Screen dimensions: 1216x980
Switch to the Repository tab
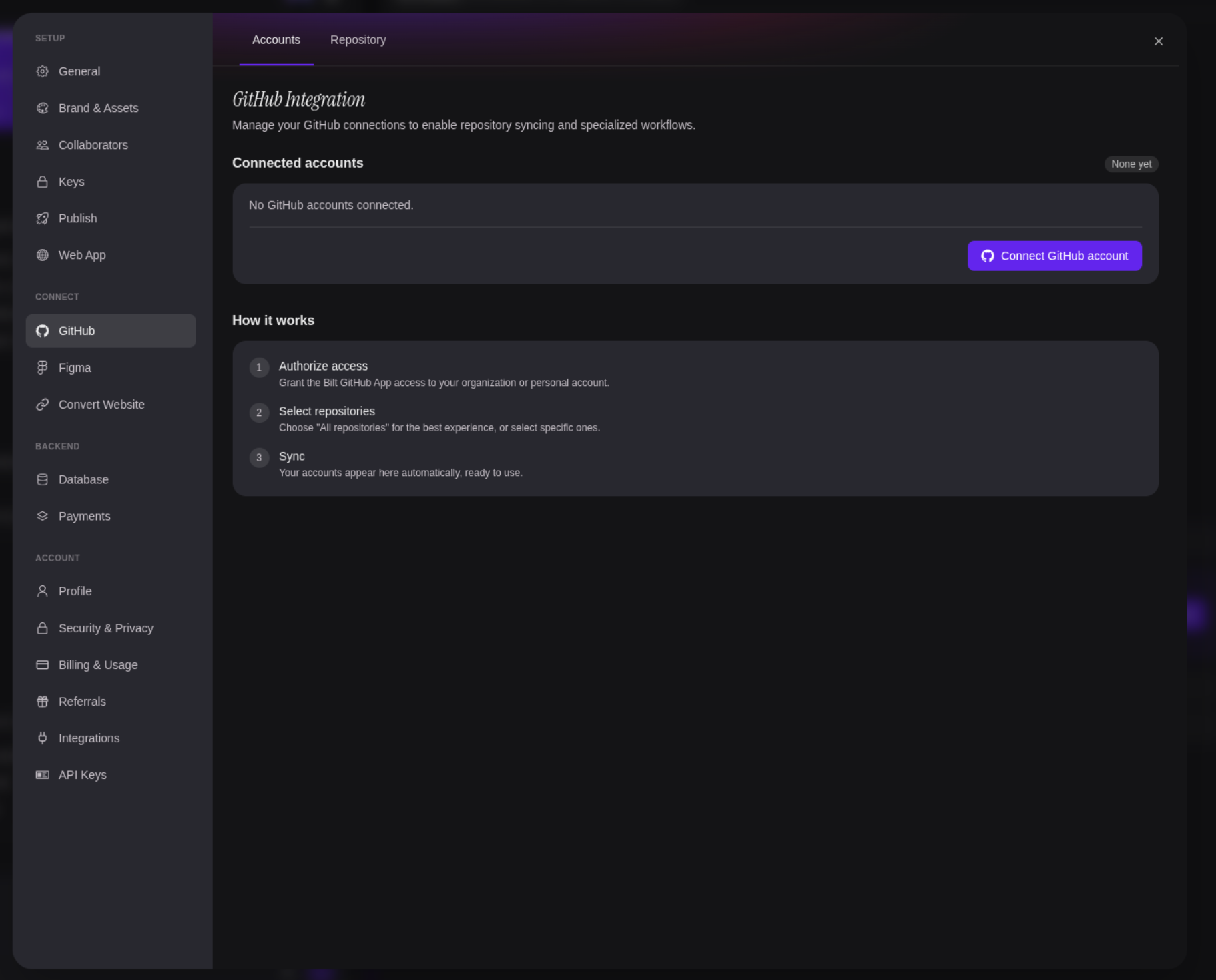pos(358,40)
